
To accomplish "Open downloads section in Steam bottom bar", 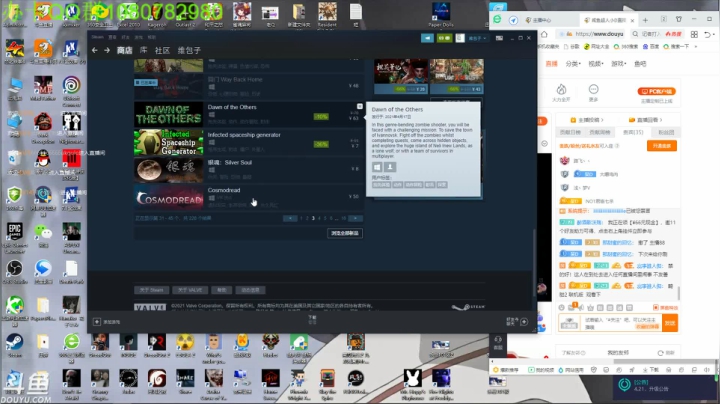I will [x=312, y=320].
